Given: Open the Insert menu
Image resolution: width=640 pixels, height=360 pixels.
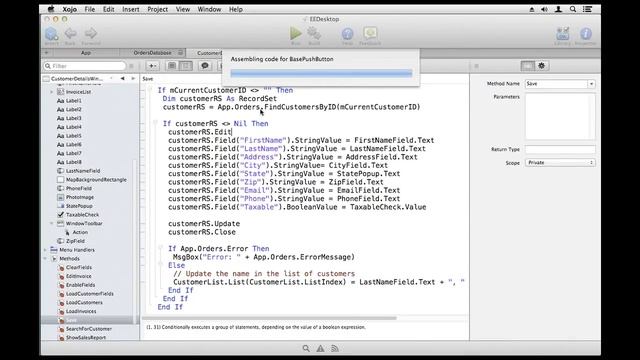Looking at the screenshot, I should coord(131,9).
